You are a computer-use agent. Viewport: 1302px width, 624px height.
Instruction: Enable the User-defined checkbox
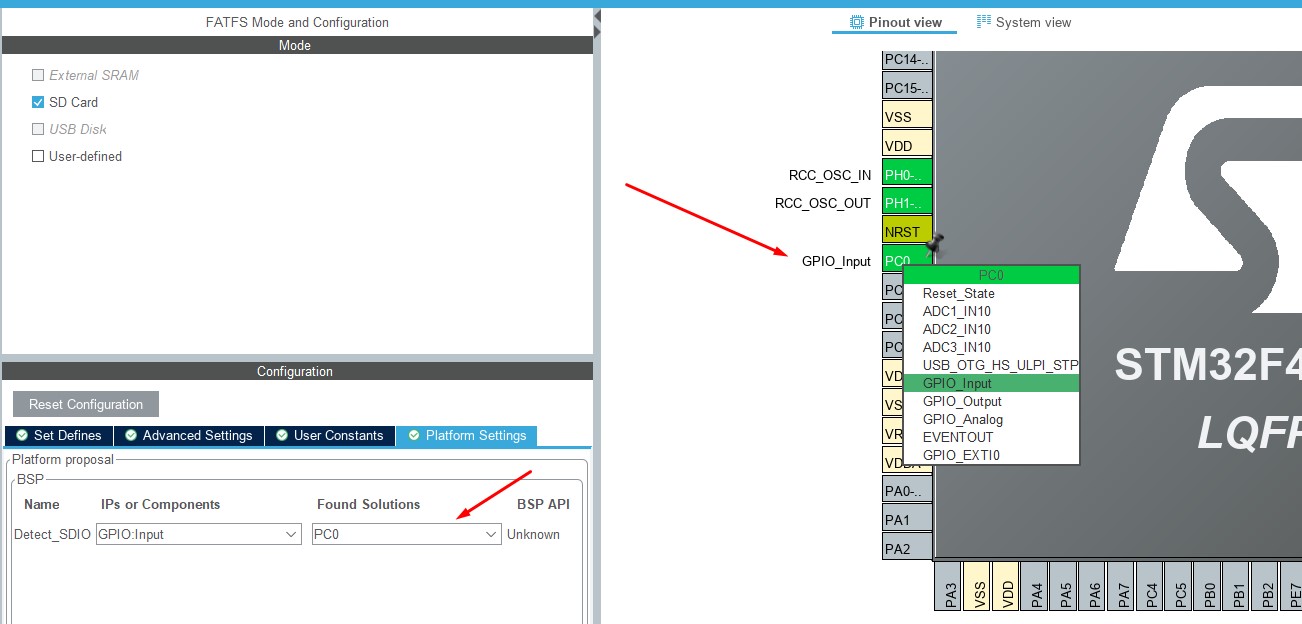[38, 156]
